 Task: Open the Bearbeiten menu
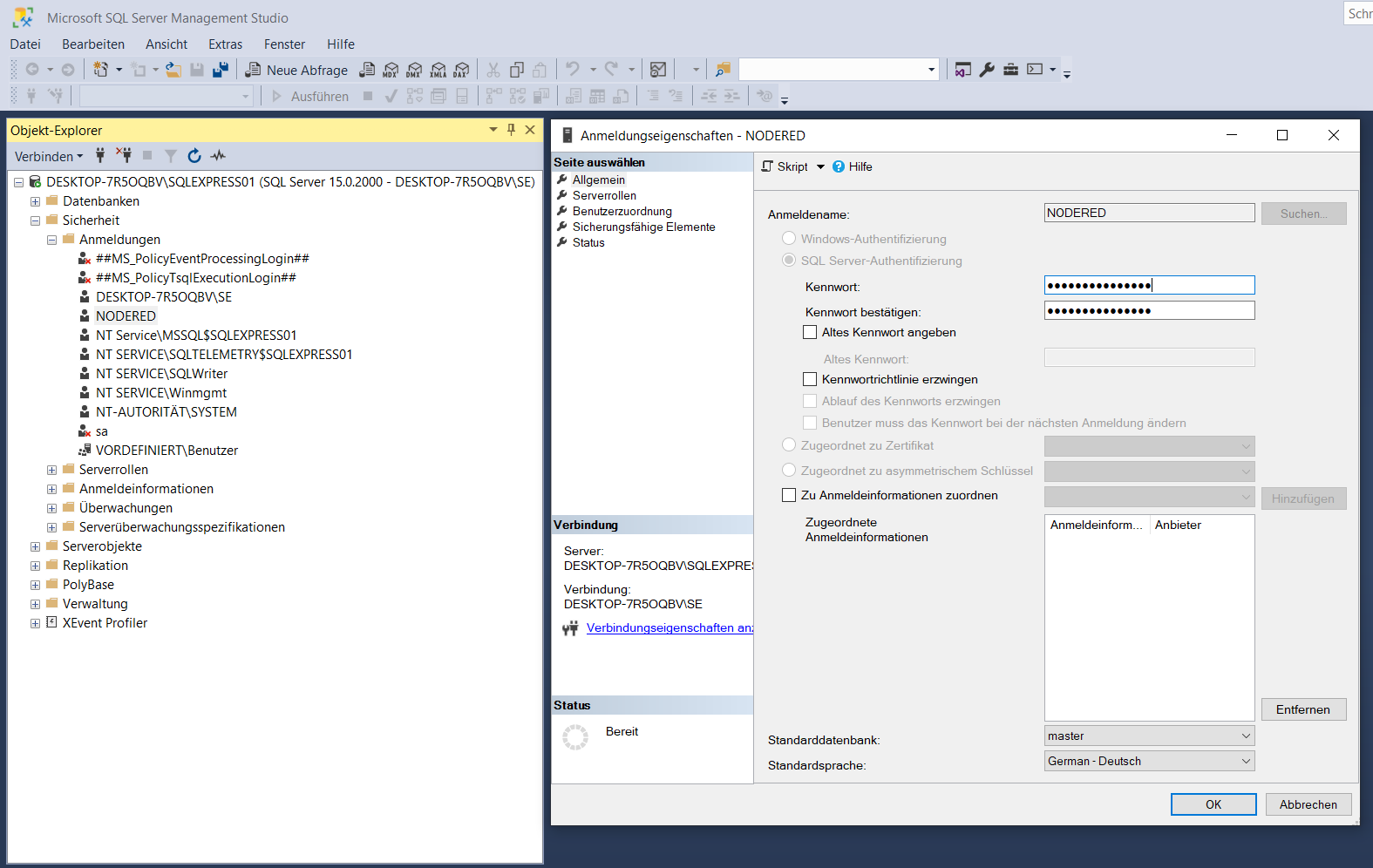point(93,44)
